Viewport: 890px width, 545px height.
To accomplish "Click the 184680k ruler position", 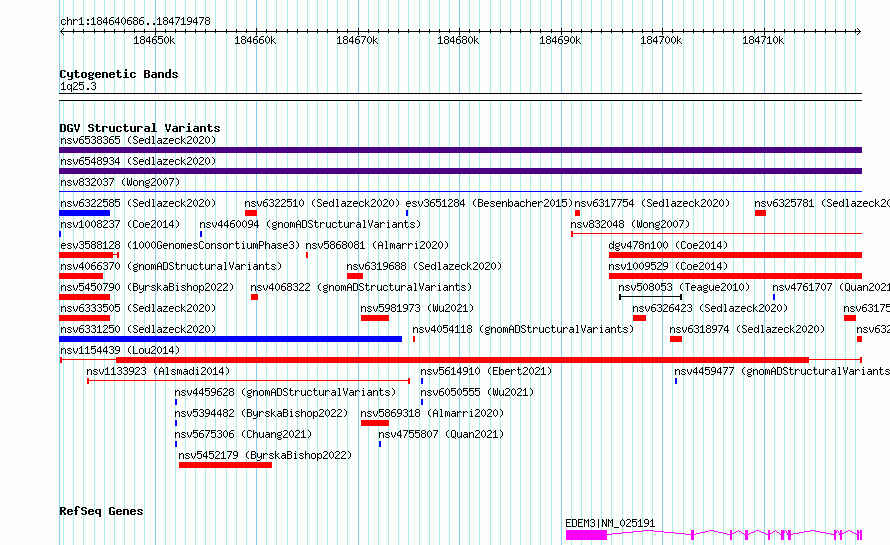I will [458, 40].
